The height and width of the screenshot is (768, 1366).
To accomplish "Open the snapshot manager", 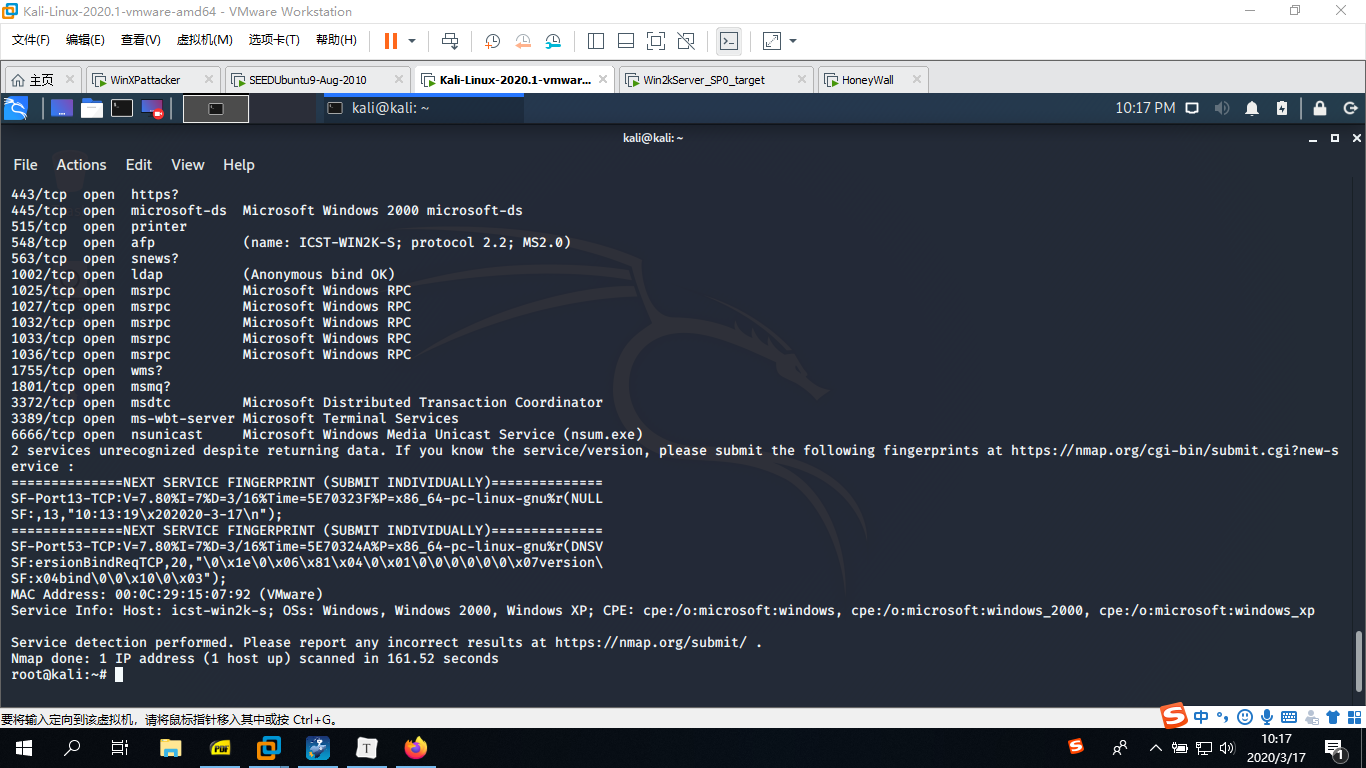I will pos(553,41).
